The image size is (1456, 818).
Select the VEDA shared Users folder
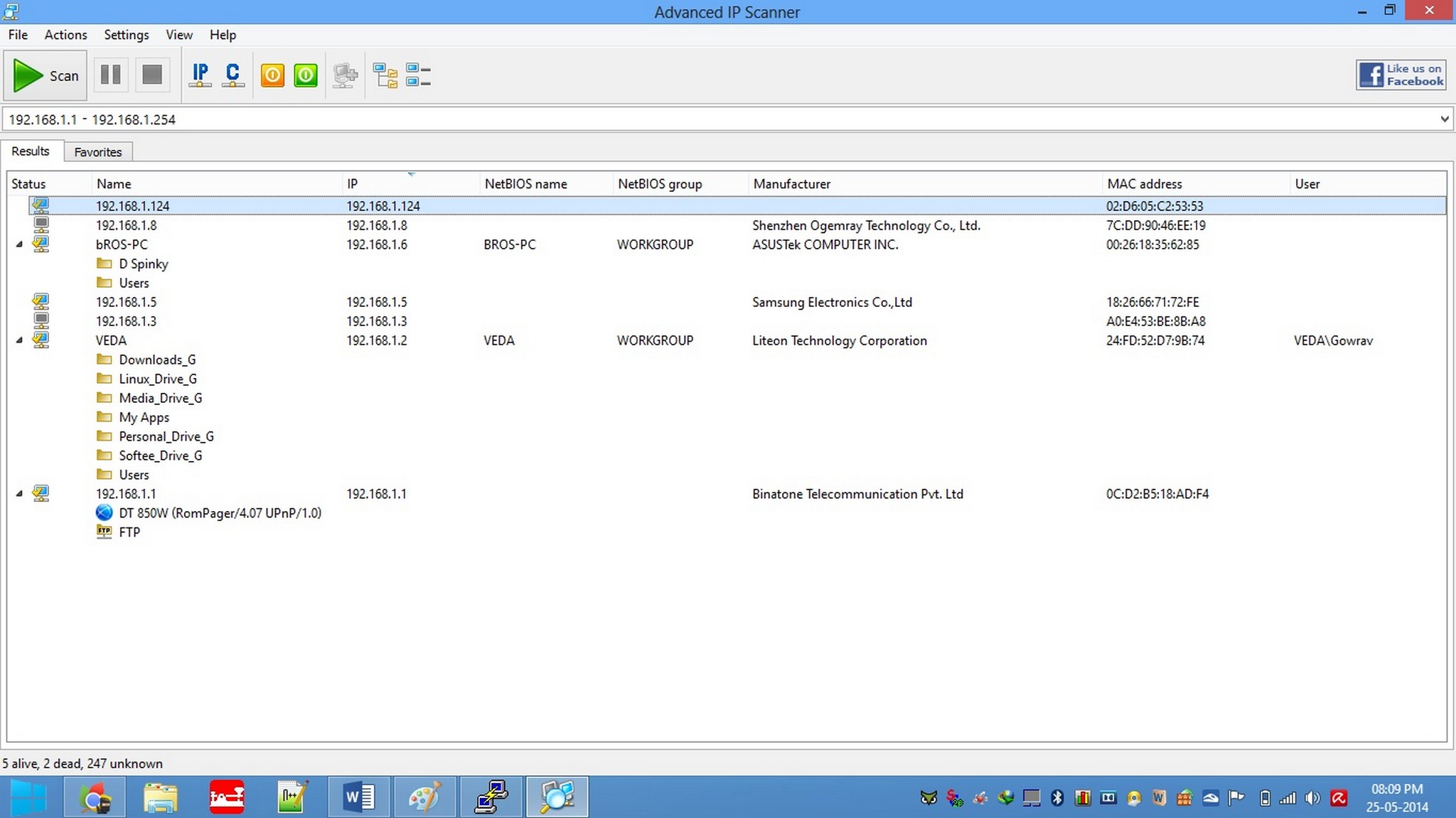click(133, 474)
